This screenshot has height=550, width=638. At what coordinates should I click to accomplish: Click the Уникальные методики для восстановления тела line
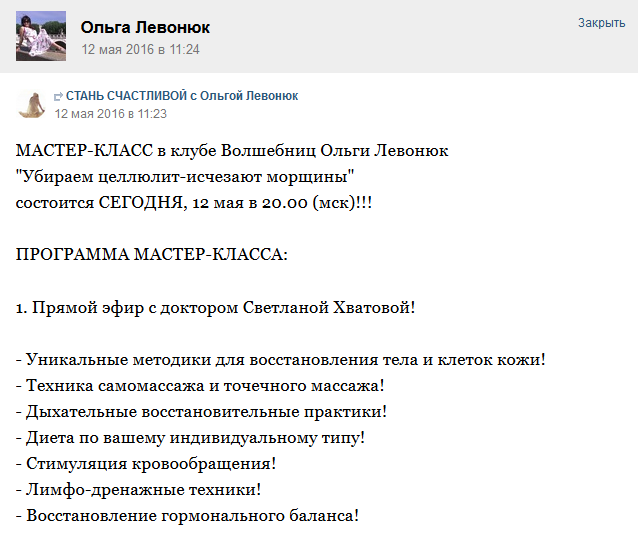pos(280,359)
